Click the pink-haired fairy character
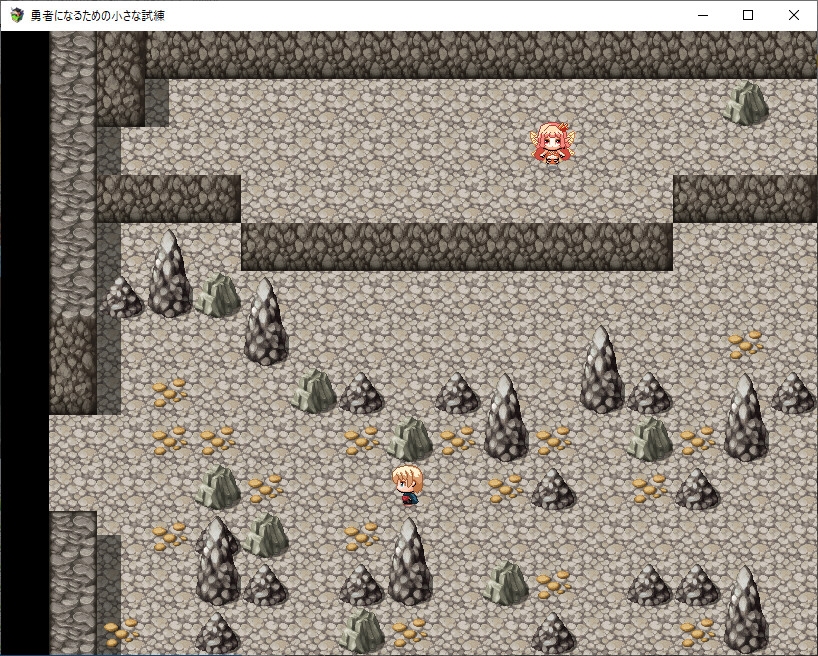This screenshot has width=818, height=656. point(552,145)
